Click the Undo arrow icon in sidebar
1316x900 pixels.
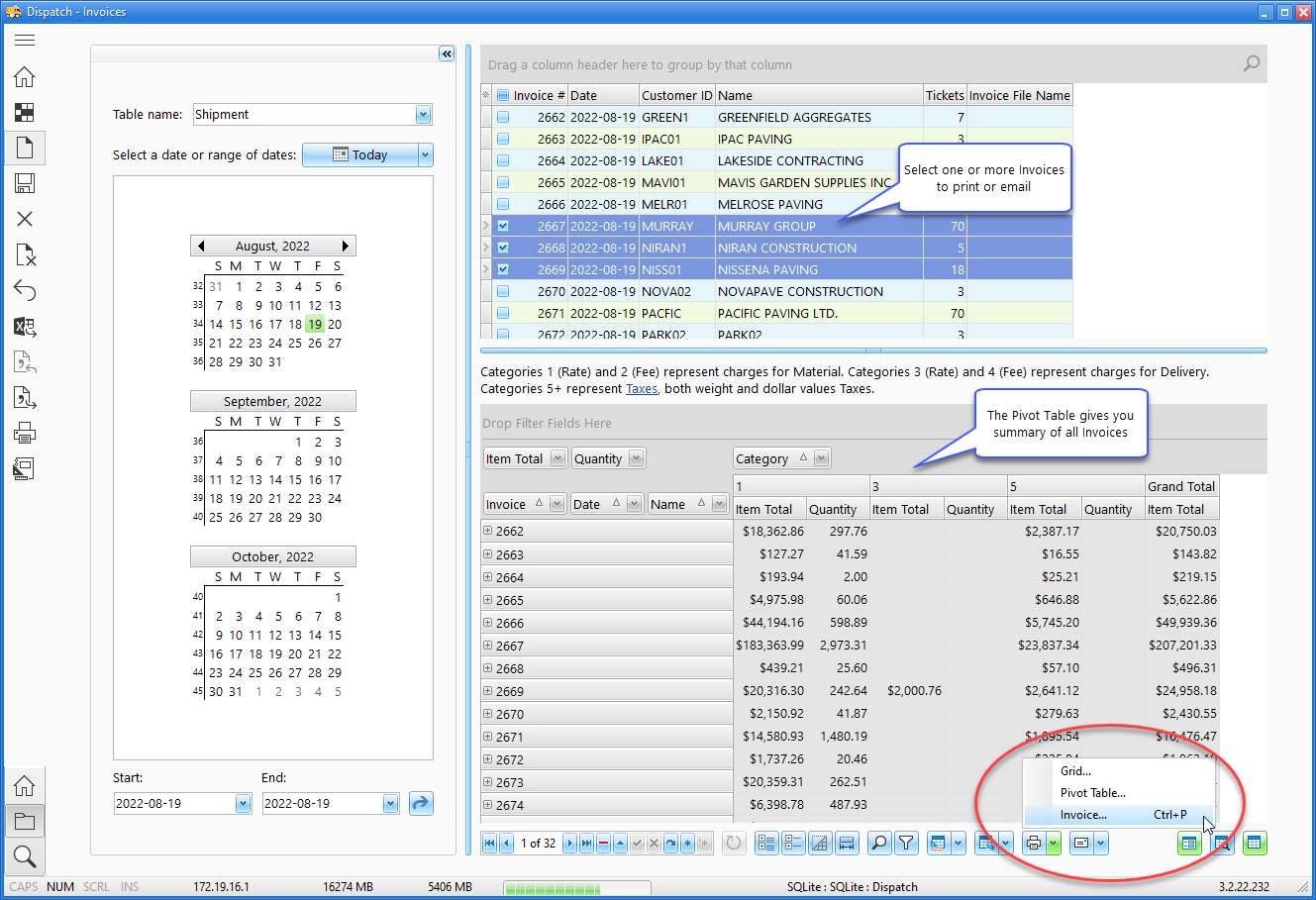(x=25, y=290)
